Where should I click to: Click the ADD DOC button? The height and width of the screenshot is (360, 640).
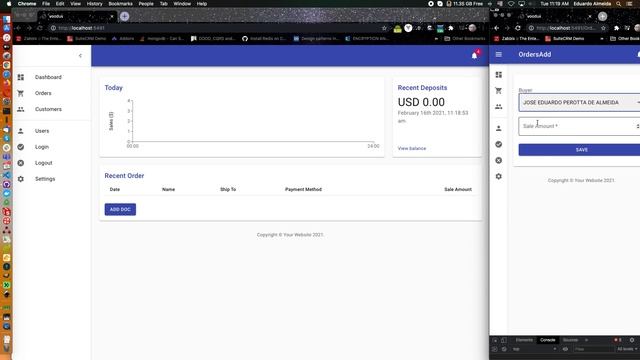120,209
